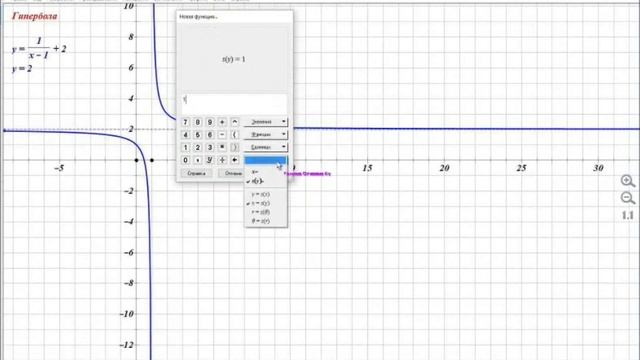Click digit 7 on the keypad
The image size is (640, 360).
185,122
